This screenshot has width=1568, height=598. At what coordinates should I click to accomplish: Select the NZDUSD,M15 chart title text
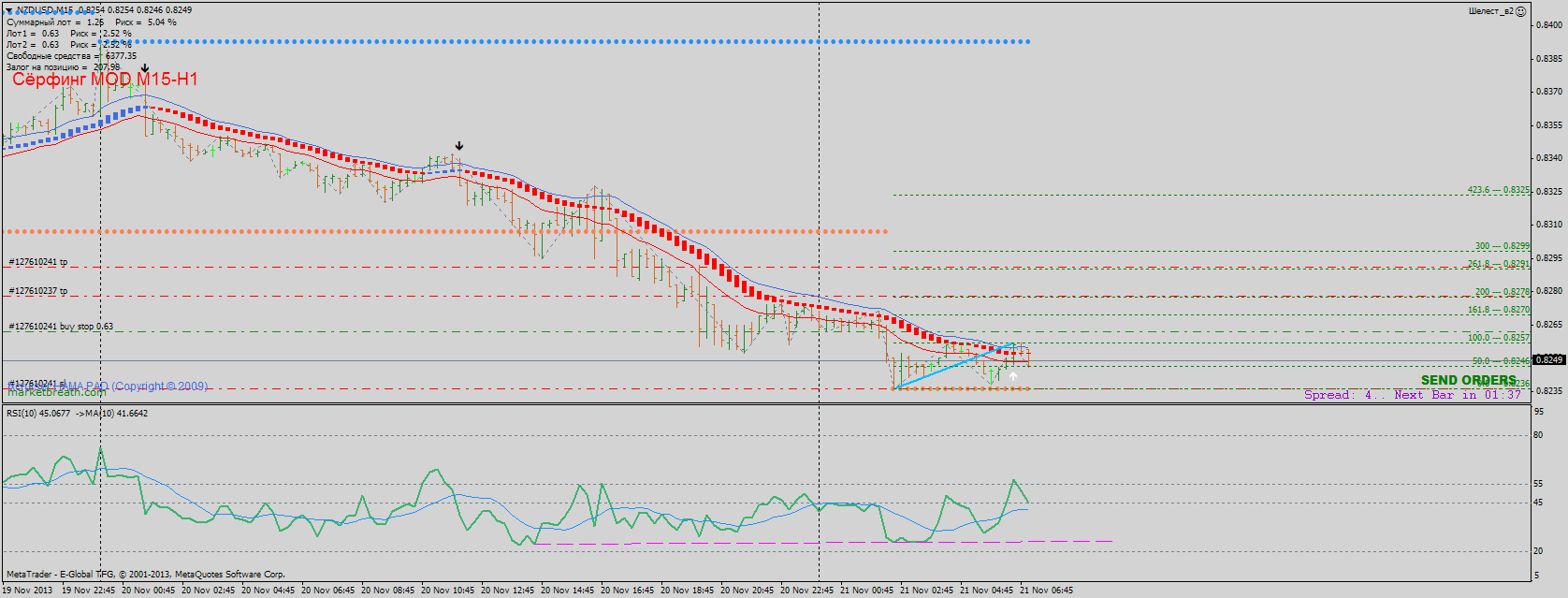pyautogui.click(x=46, y=10)
